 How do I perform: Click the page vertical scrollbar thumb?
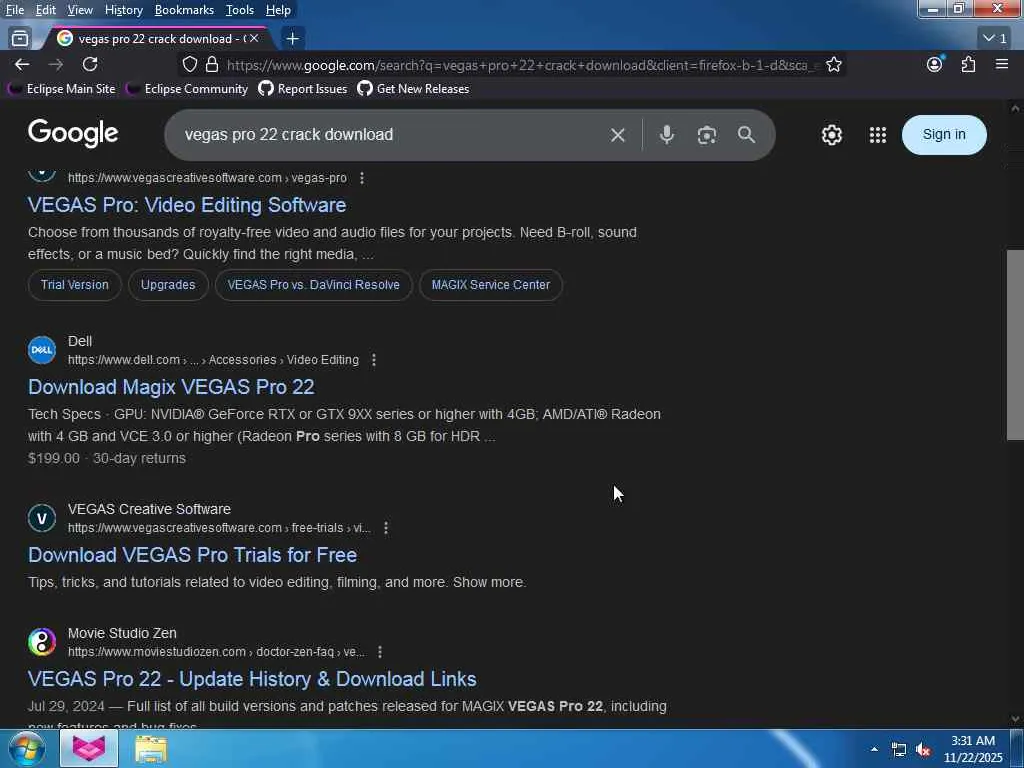point(1015,345)
